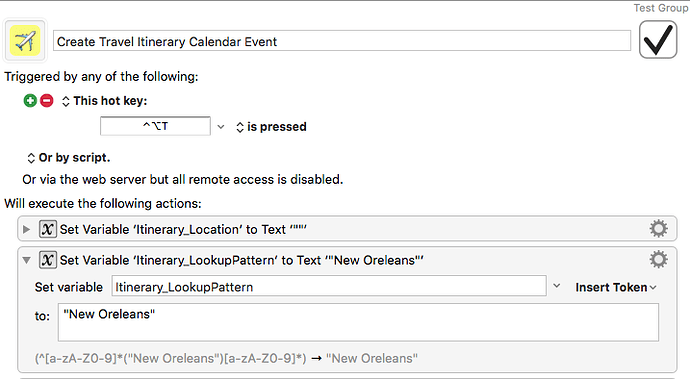Click the yellow airplane macro icon
Viewport: 690px width, 379px height.
click(25, 40)
